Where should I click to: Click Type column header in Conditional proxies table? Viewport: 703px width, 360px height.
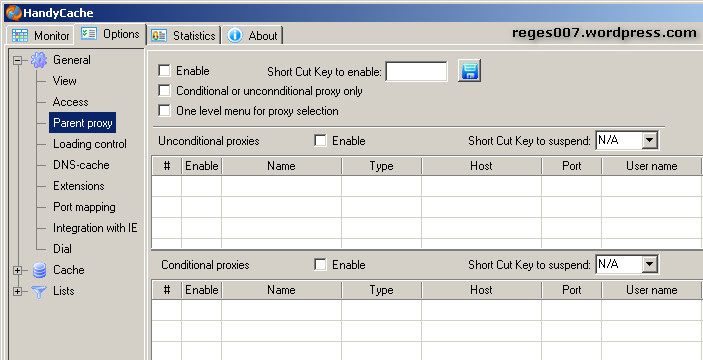click(382, 290)
